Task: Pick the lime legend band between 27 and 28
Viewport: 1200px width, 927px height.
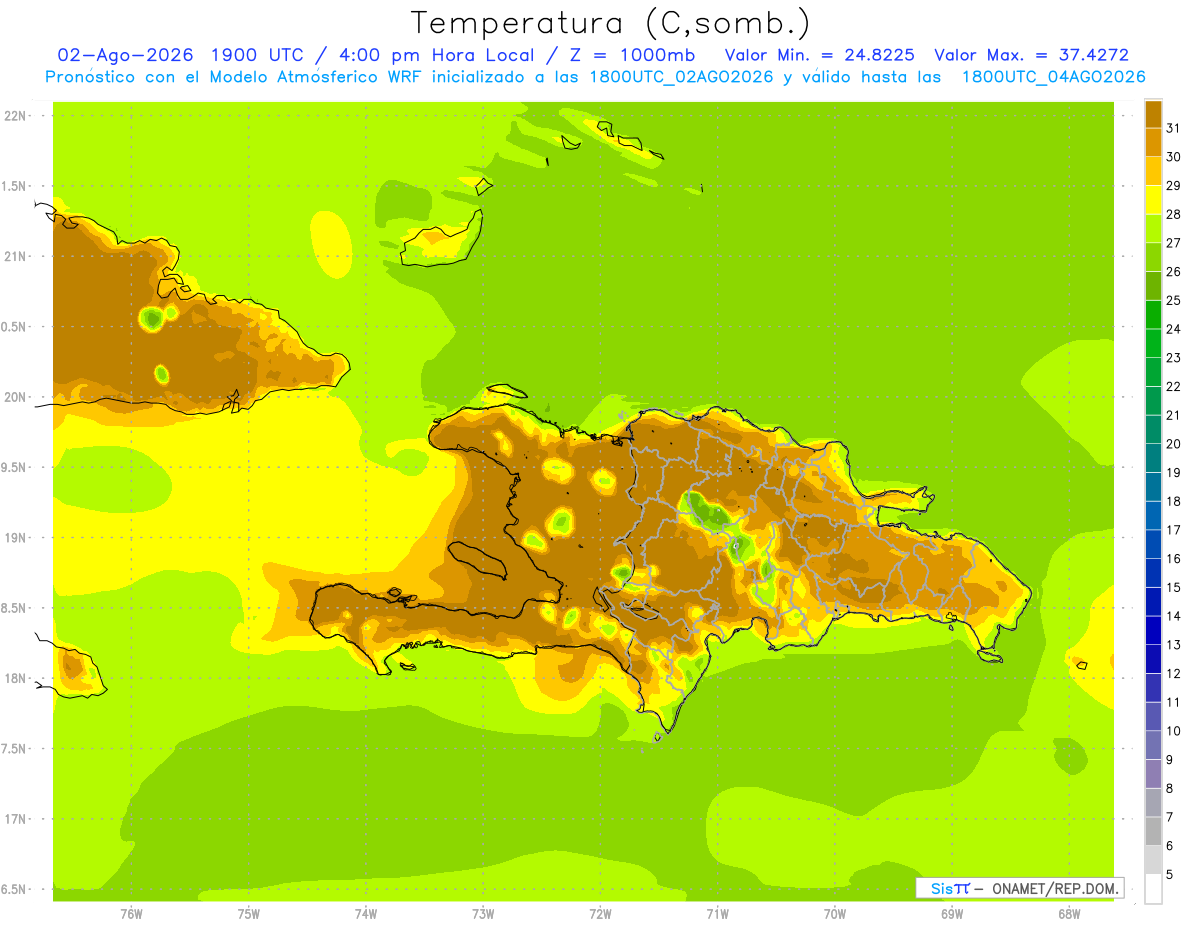Action: (x=1153, y=228)
